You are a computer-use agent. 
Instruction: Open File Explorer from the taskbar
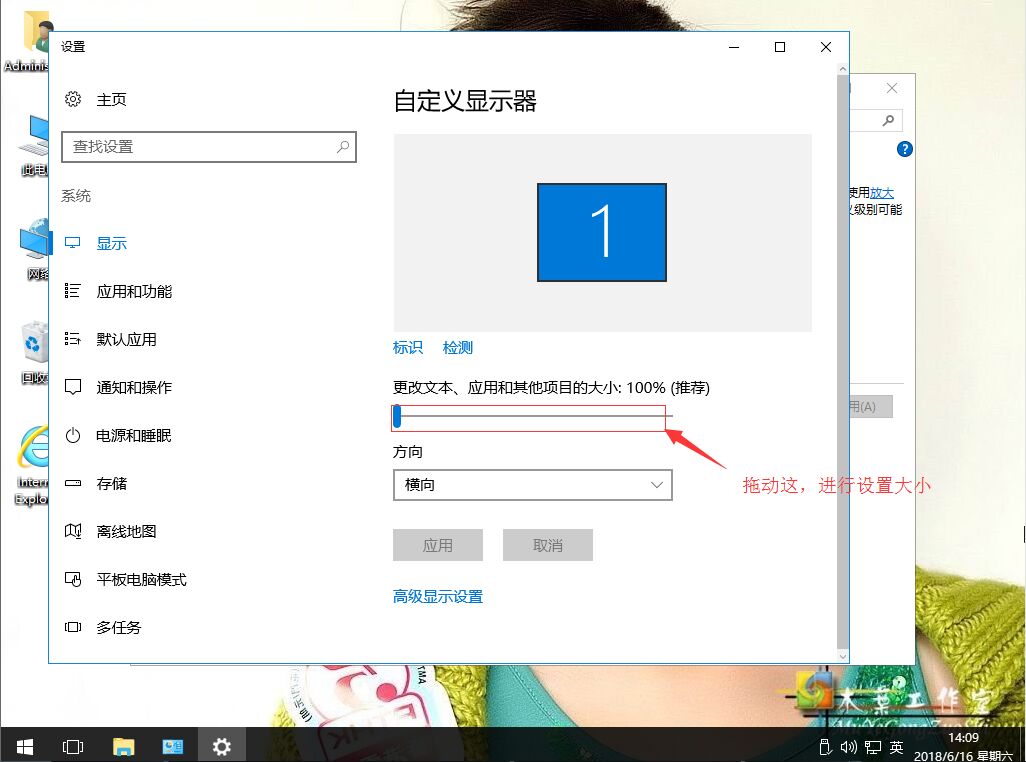[123, 746]
